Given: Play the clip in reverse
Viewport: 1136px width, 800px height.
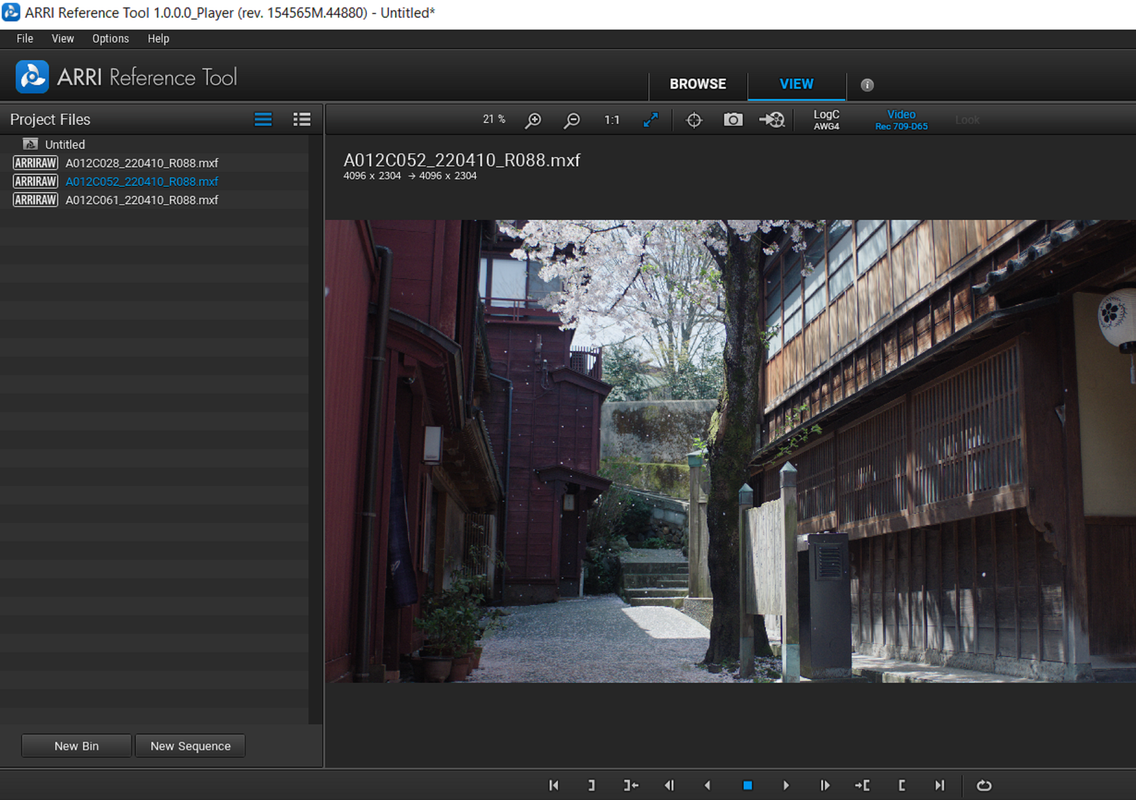Looking at the screenshot, I should point(708,786).
